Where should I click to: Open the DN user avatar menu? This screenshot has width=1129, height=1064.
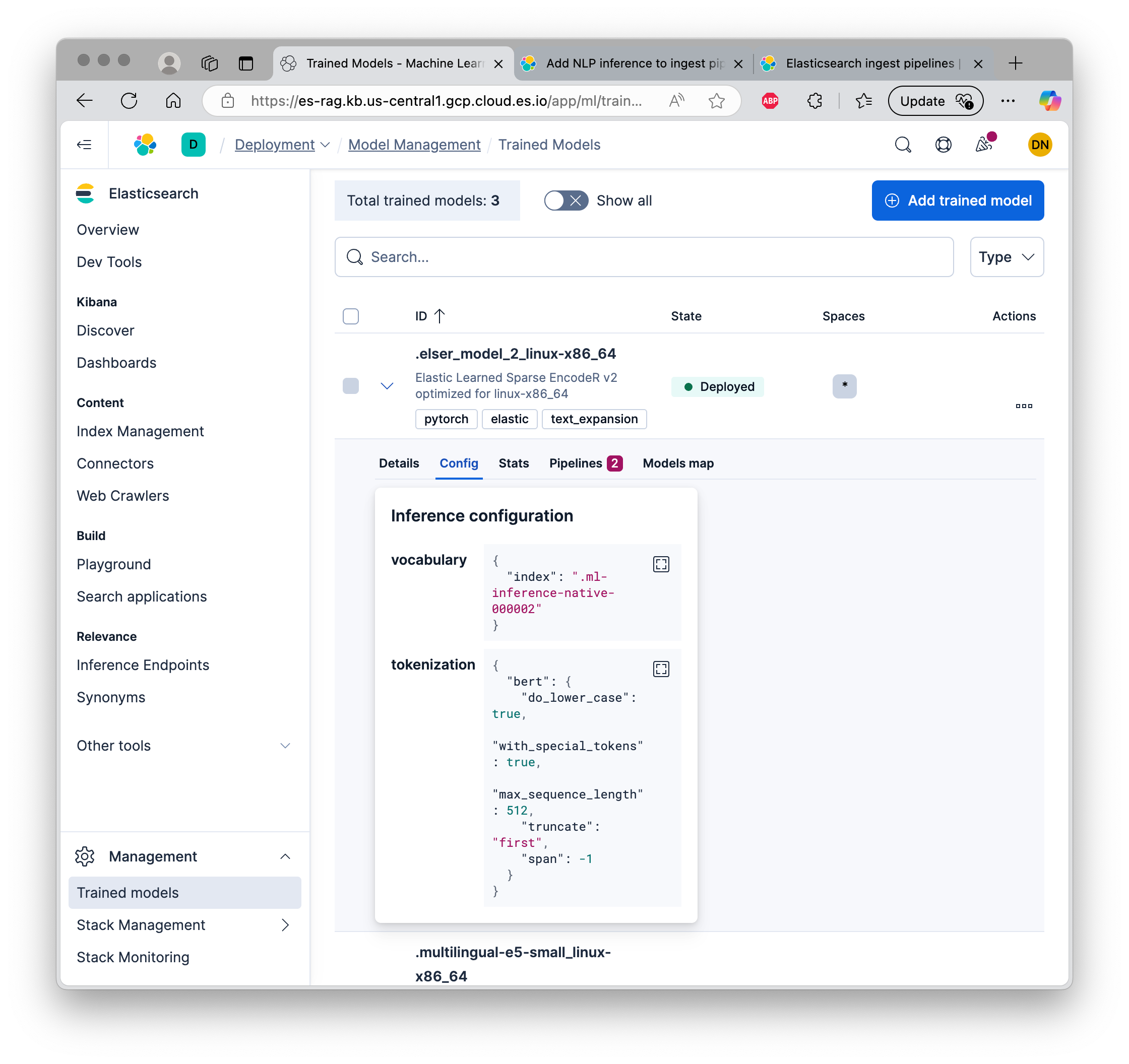tap(1039, 145)
